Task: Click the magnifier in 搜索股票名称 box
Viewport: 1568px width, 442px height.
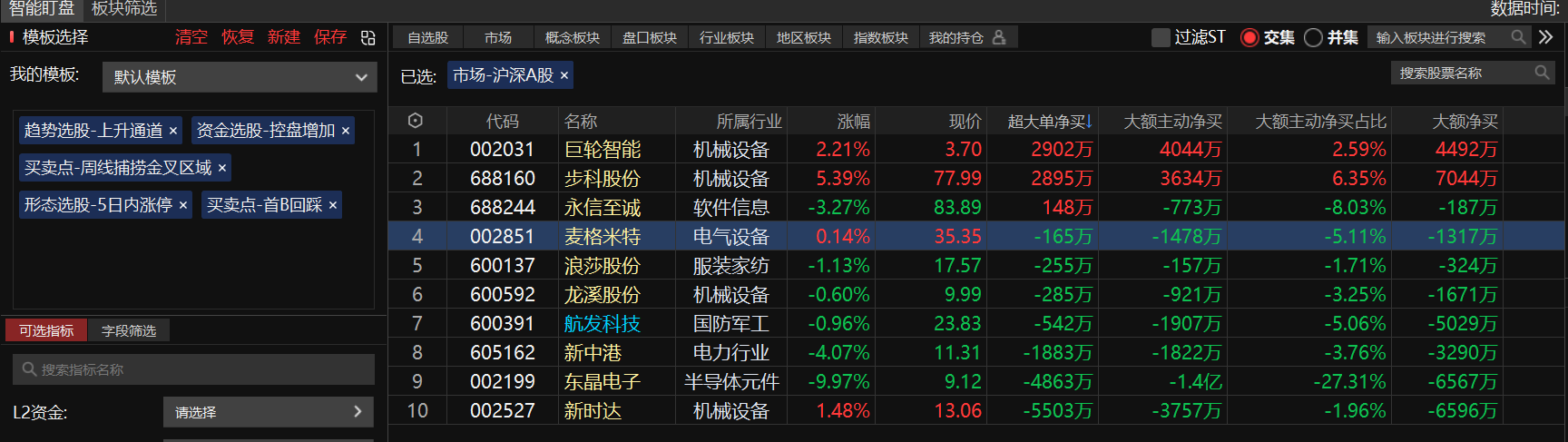Action: 1542,73
